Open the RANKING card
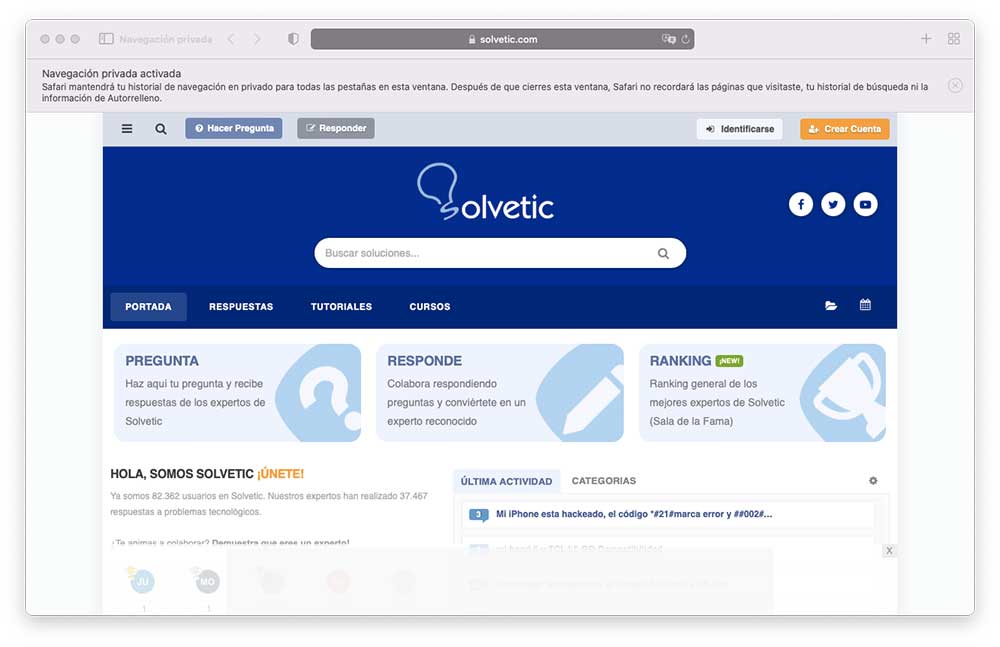 pos(762,392)
